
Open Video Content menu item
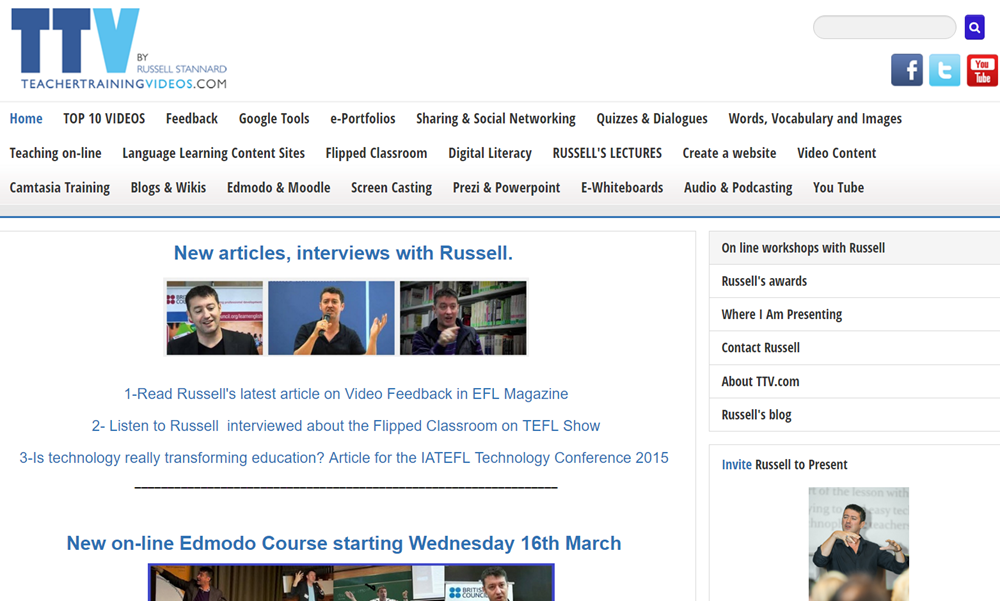coord(837,153)
